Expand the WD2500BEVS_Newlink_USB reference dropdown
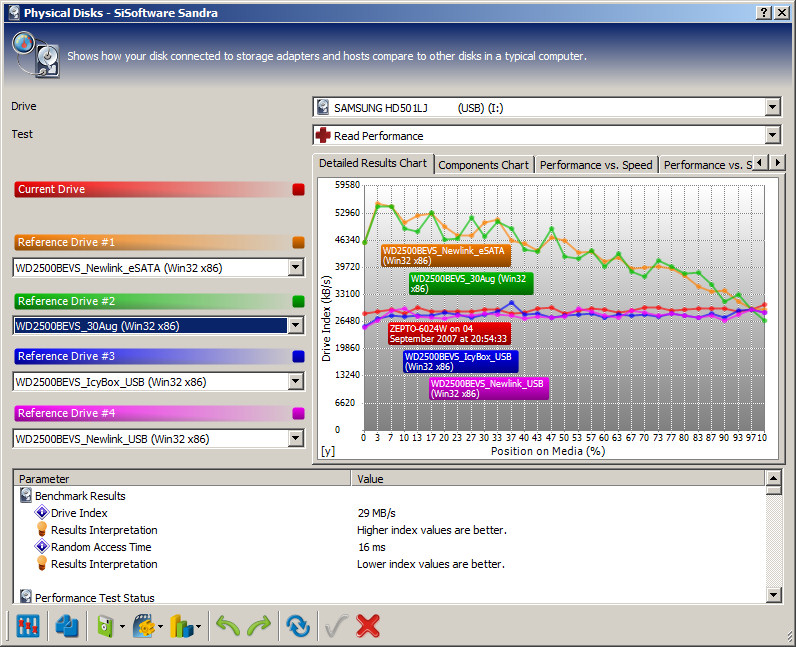 [295, 438]
